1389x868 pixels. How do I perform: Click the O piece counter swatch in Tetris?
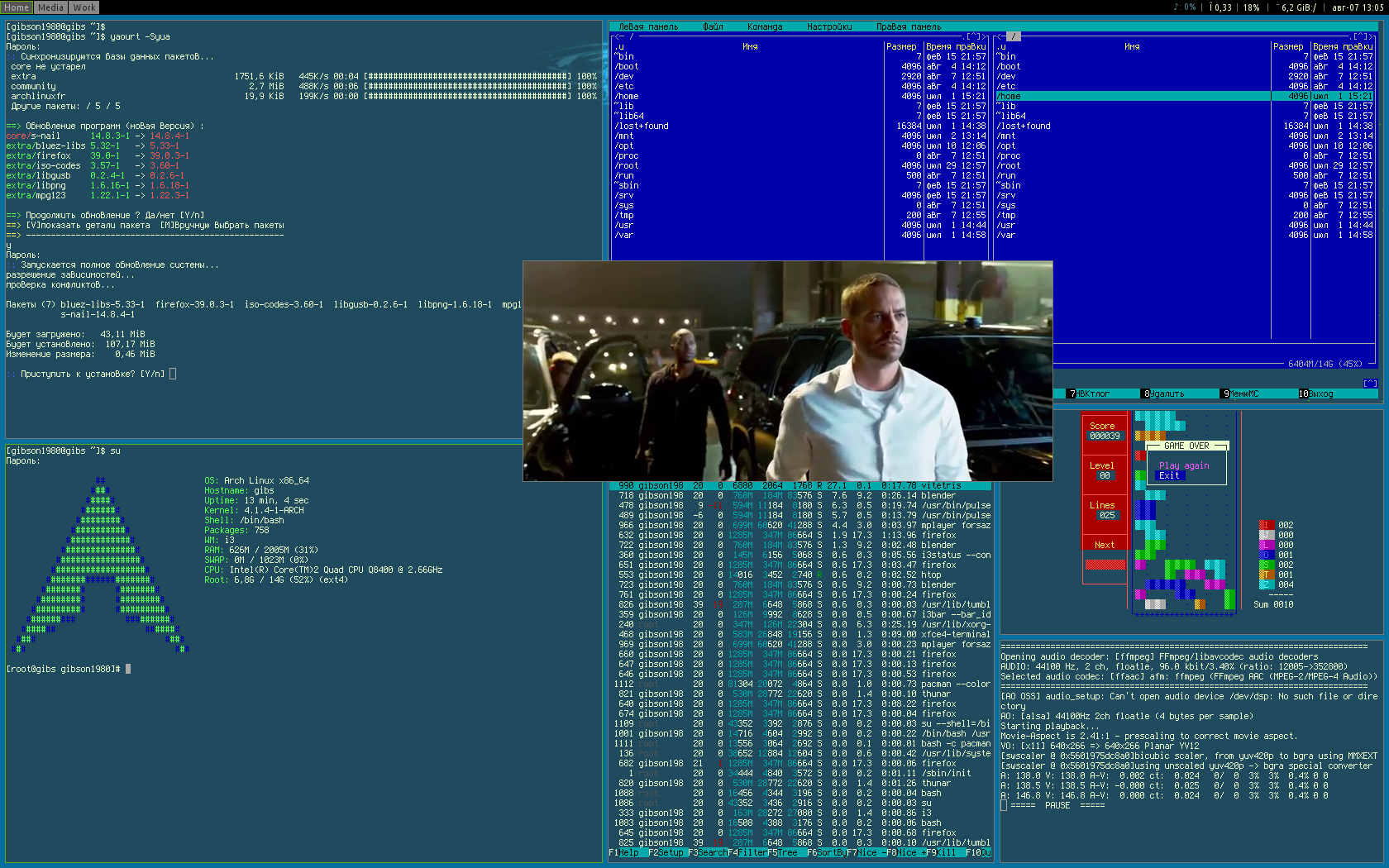pyautogui.click(x=1265, y=555)
